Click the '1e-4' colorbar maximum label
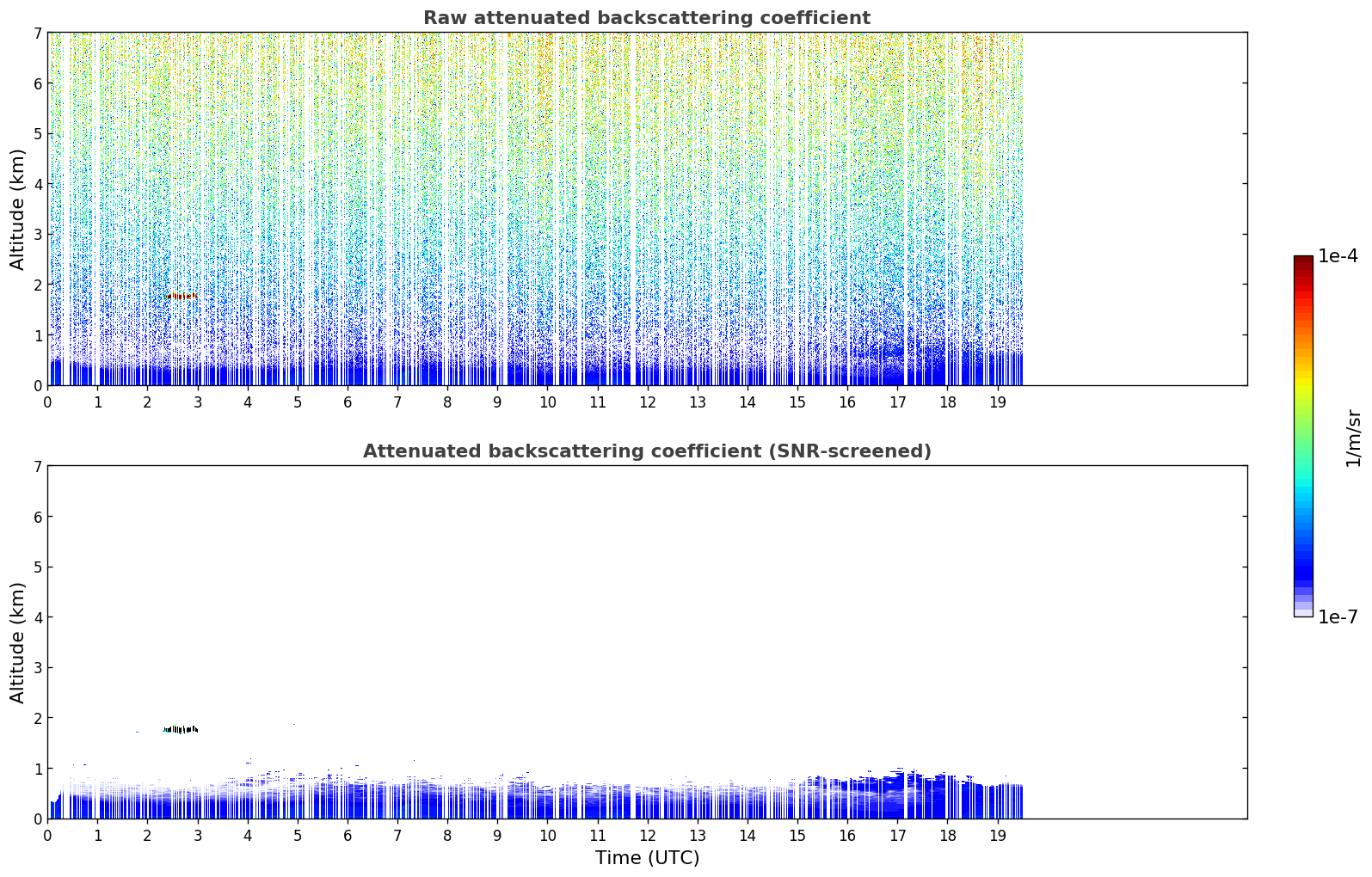 [x=1338, y=256]
